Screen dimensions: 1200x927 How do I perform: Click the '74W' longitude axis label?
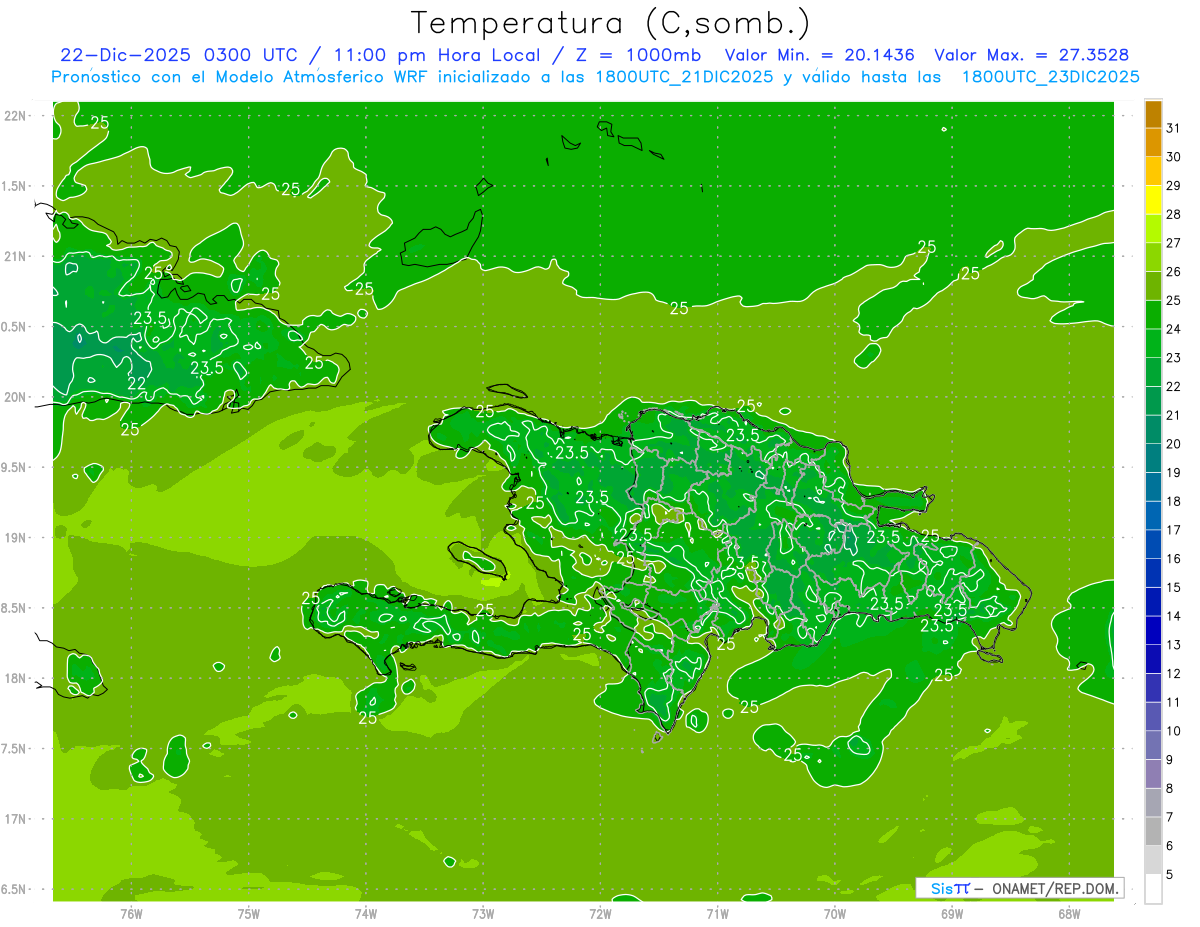click(366, 914)
